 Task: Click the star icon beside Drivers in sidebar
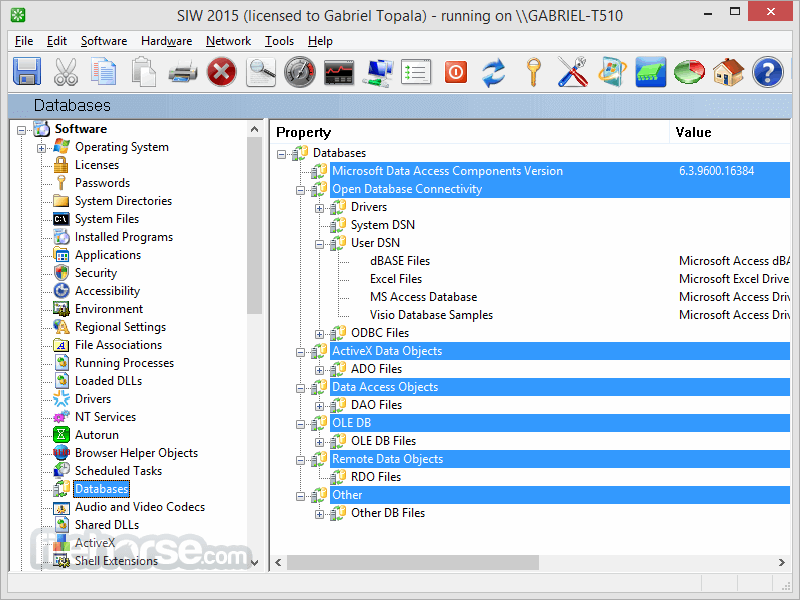pos(61,398)
